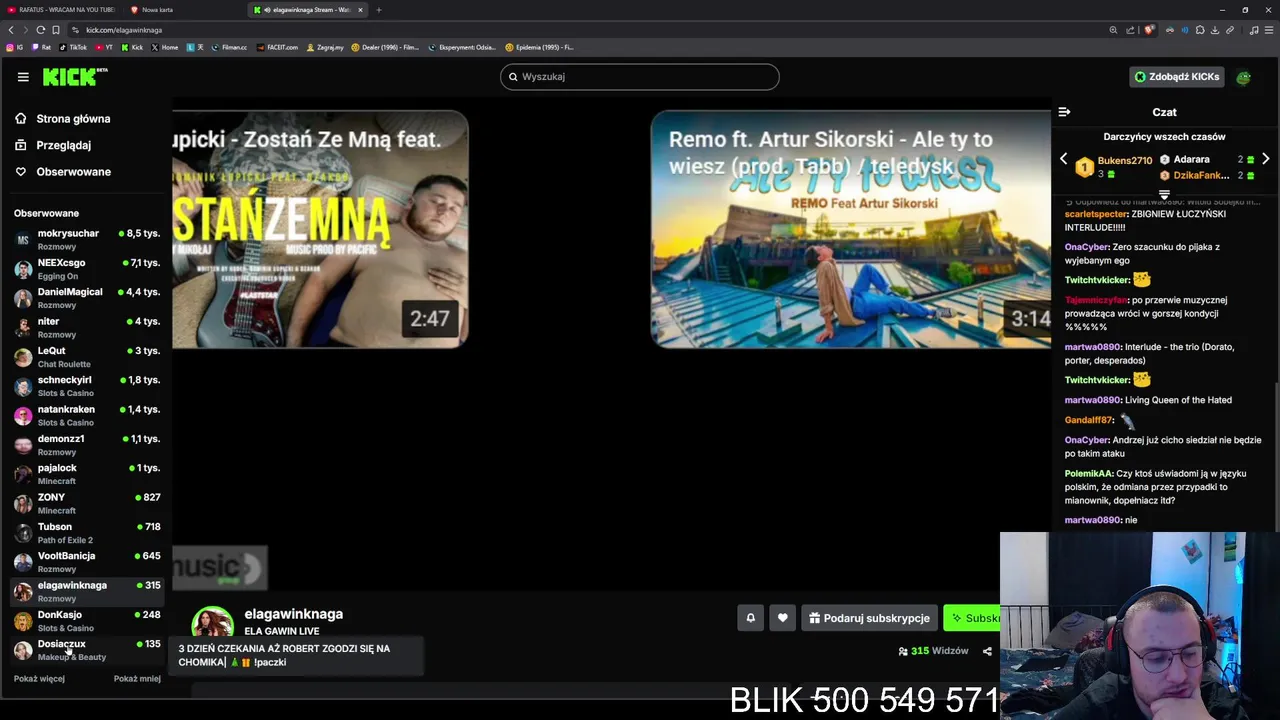Show next top gifters with right chevron
1280x720 pixels.
tap(1266, 159)
